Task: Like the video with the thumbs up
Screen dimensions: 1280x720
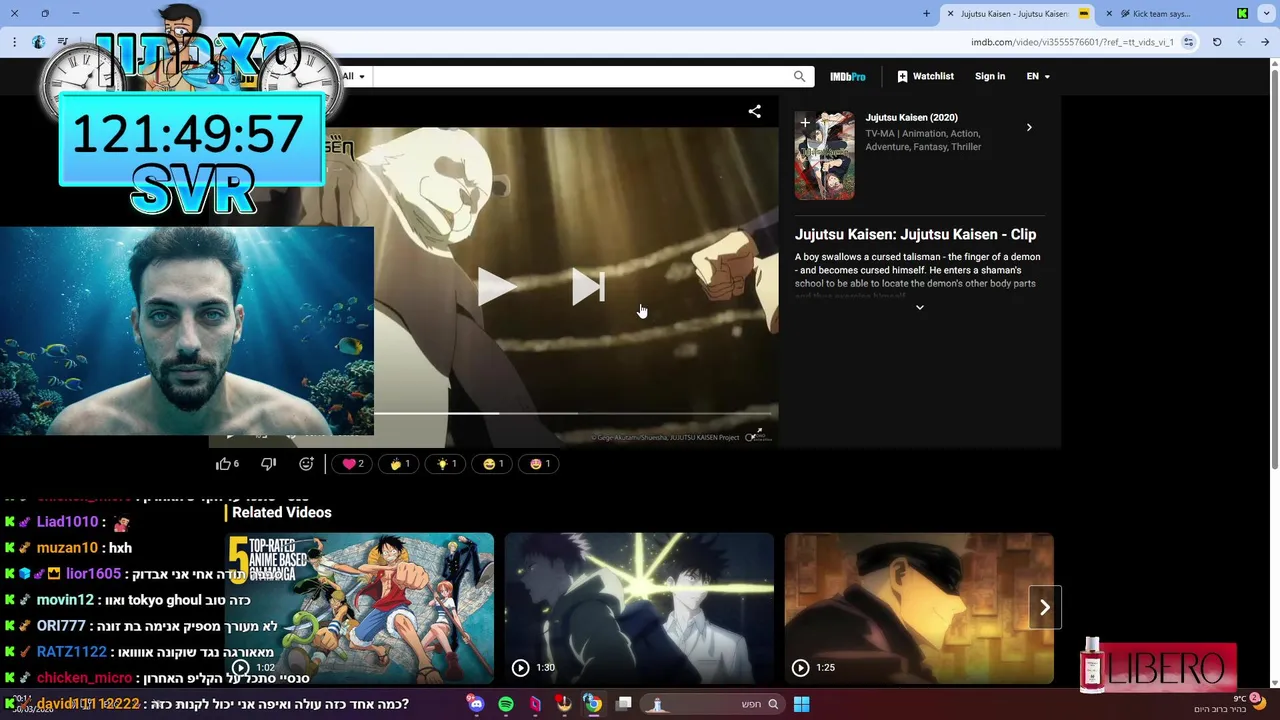Action: 228,464
